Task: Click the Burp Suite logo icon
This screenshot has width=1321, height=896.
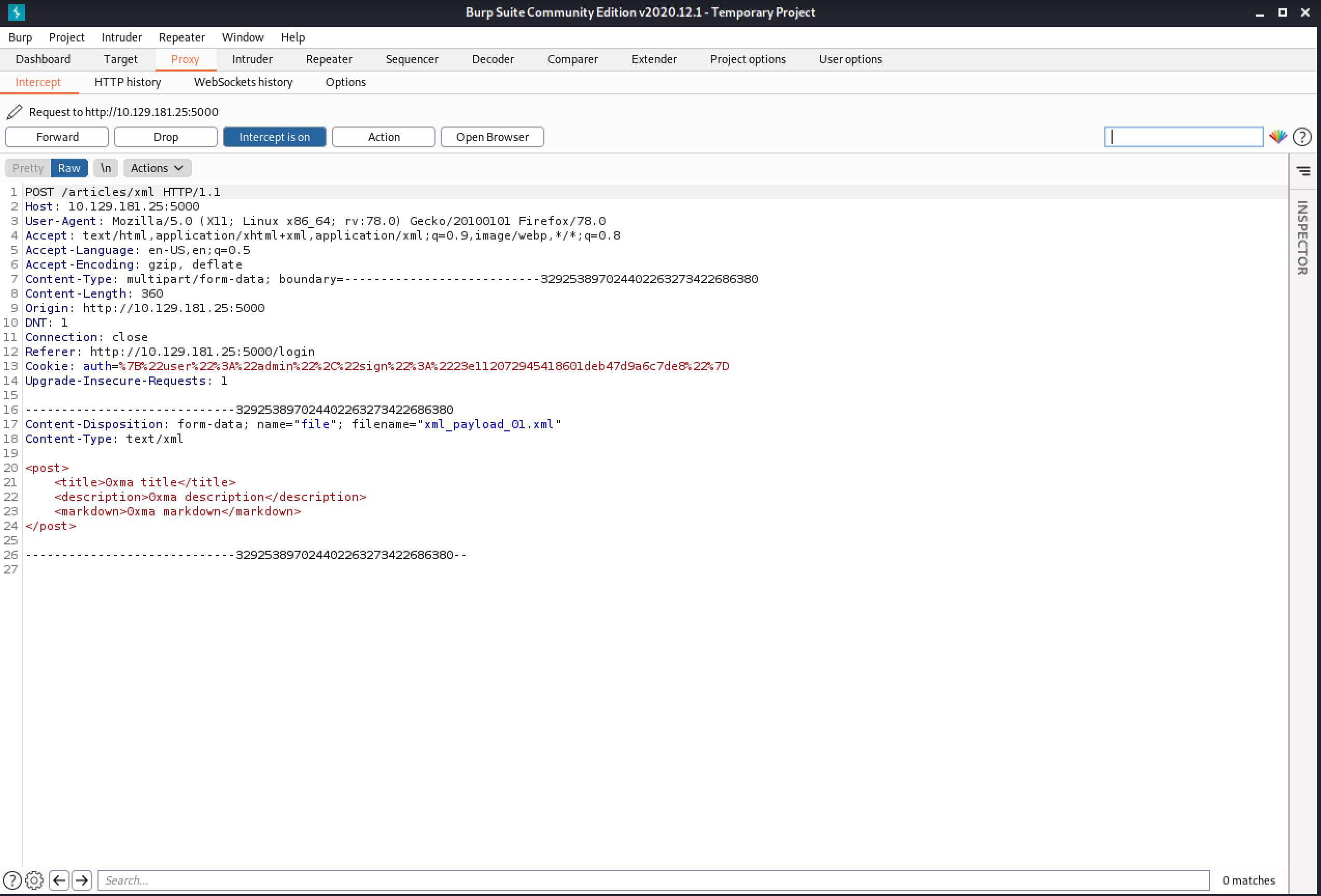Action: pos(17,12)
